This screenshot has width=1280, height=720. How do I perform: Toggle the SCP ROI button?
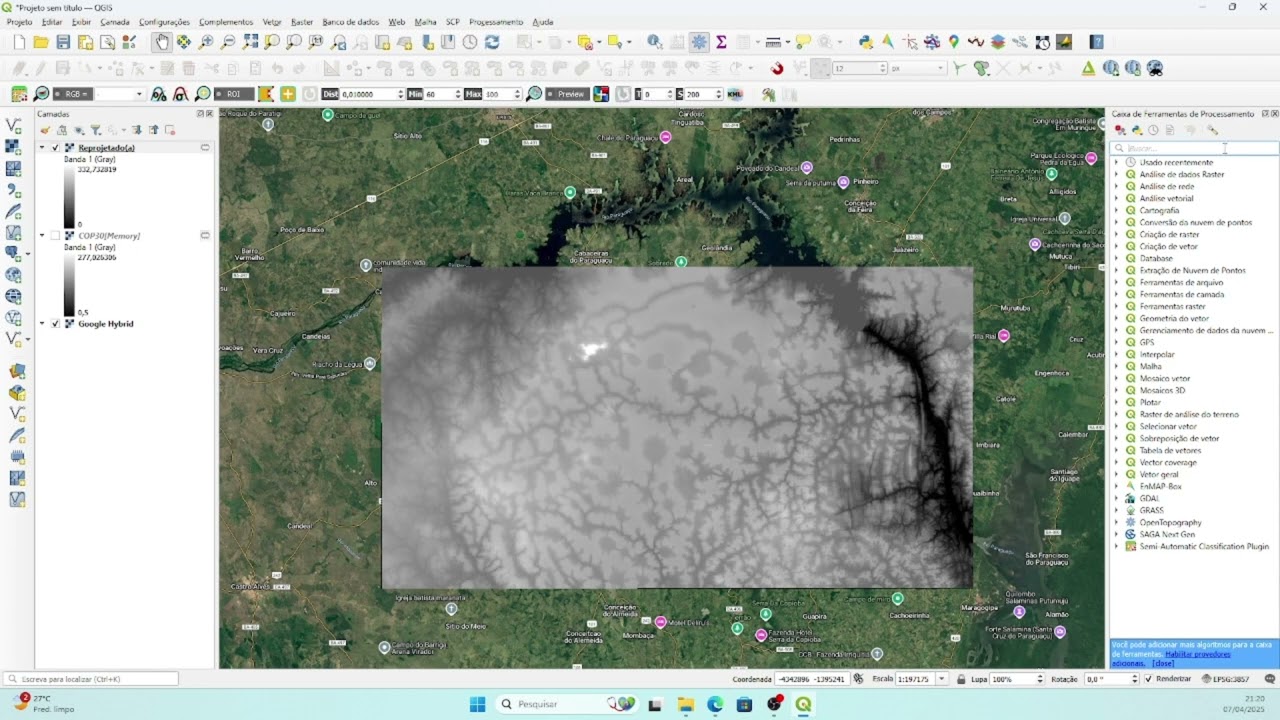click(x=233, y=94)
